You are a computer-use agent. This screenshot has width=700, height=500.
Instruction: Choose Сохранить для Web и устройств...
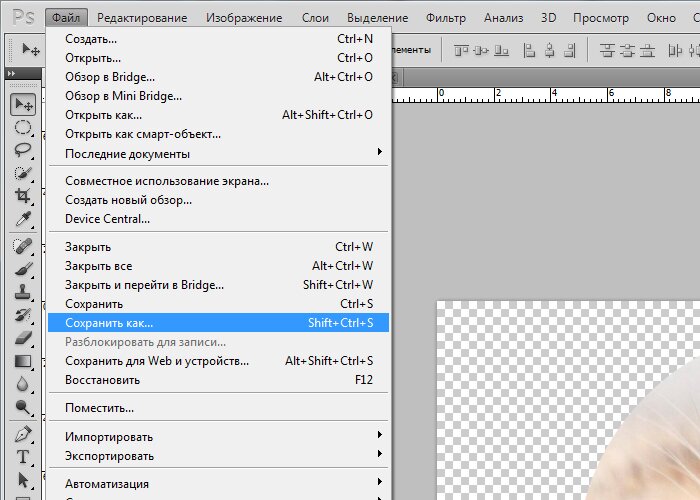218,361
